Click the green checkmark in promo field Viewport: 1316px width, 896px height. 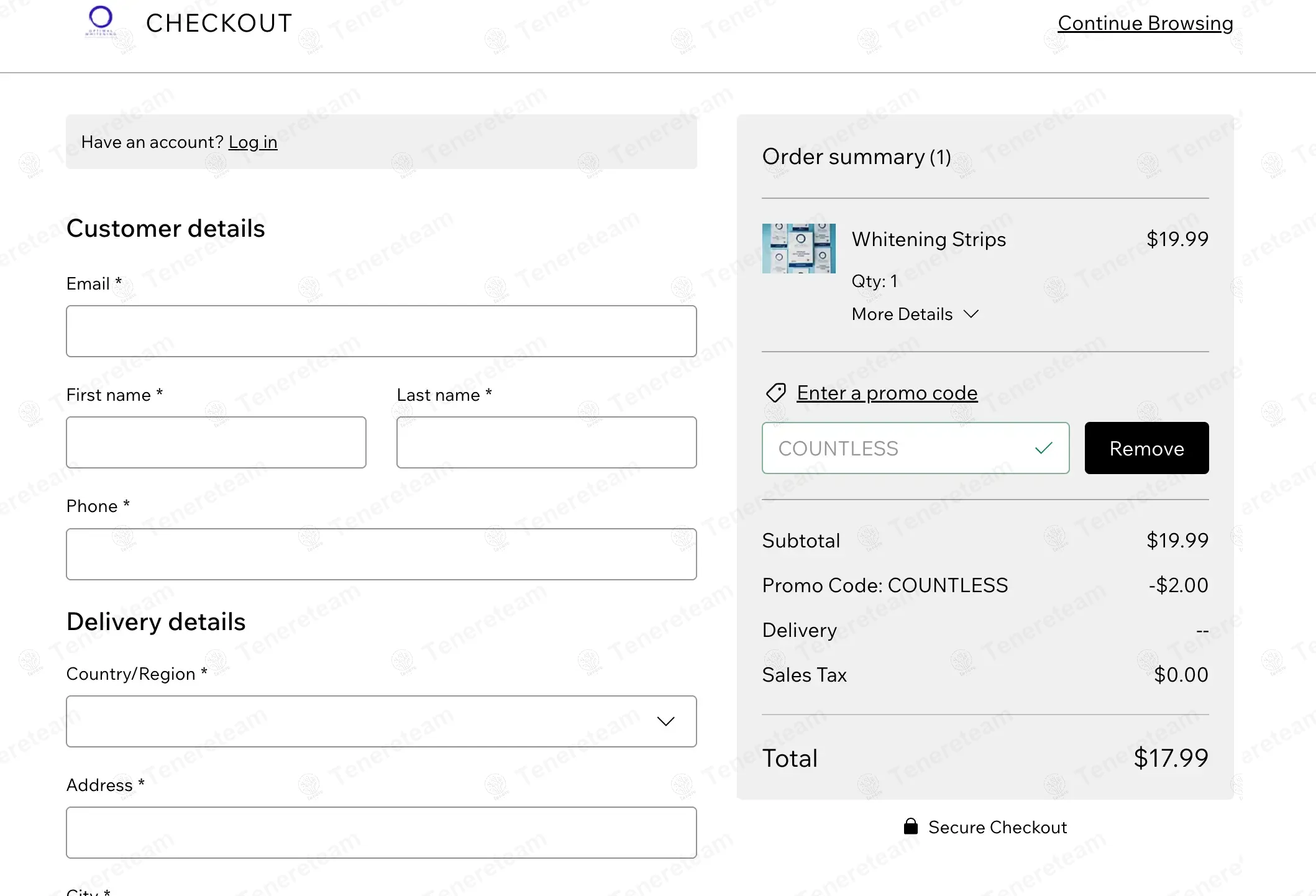[1044, 448]
